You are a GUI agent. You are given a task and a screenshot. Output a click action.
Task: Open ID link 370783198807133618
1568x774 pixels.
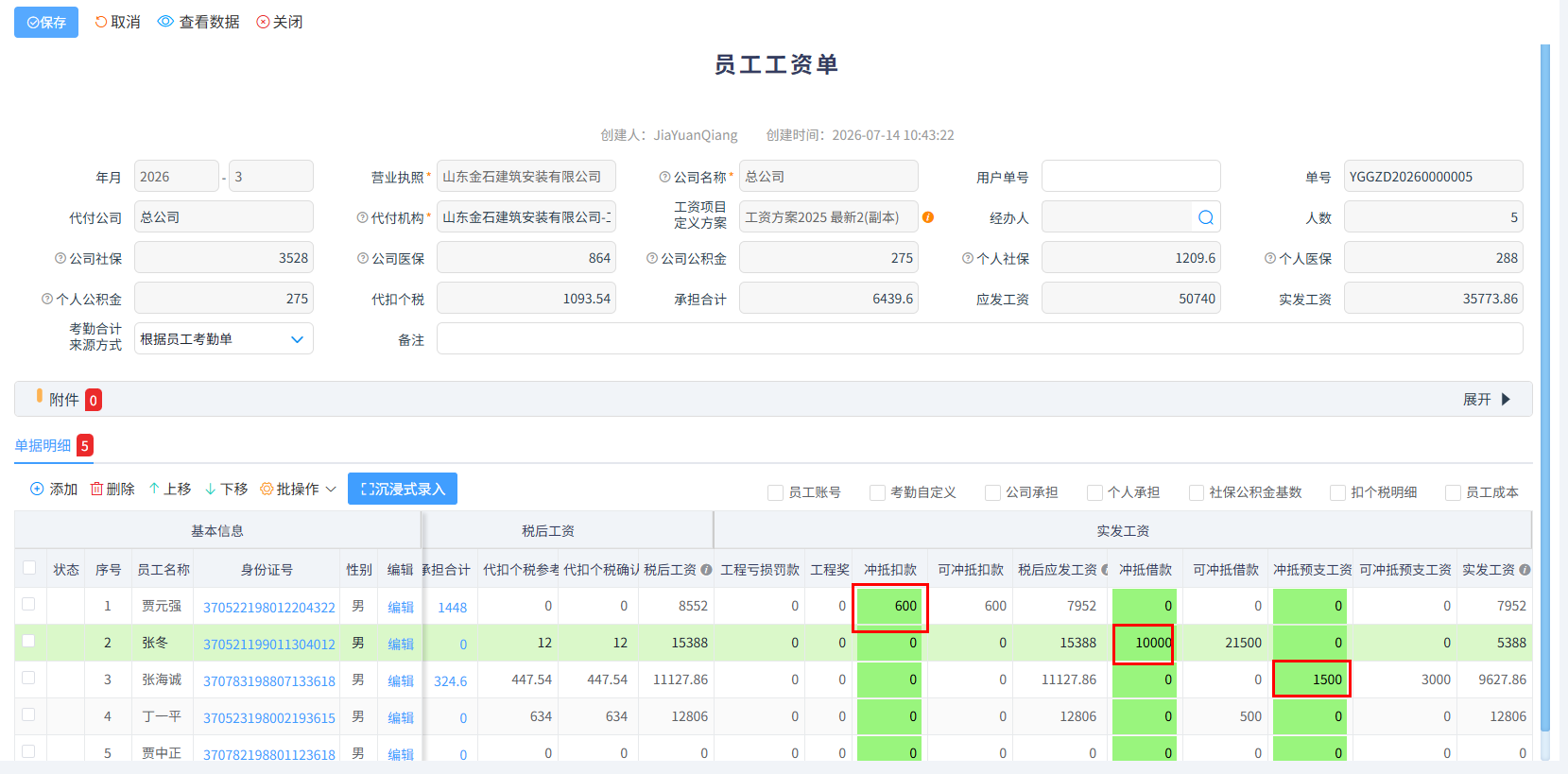(x=269, y=680)
